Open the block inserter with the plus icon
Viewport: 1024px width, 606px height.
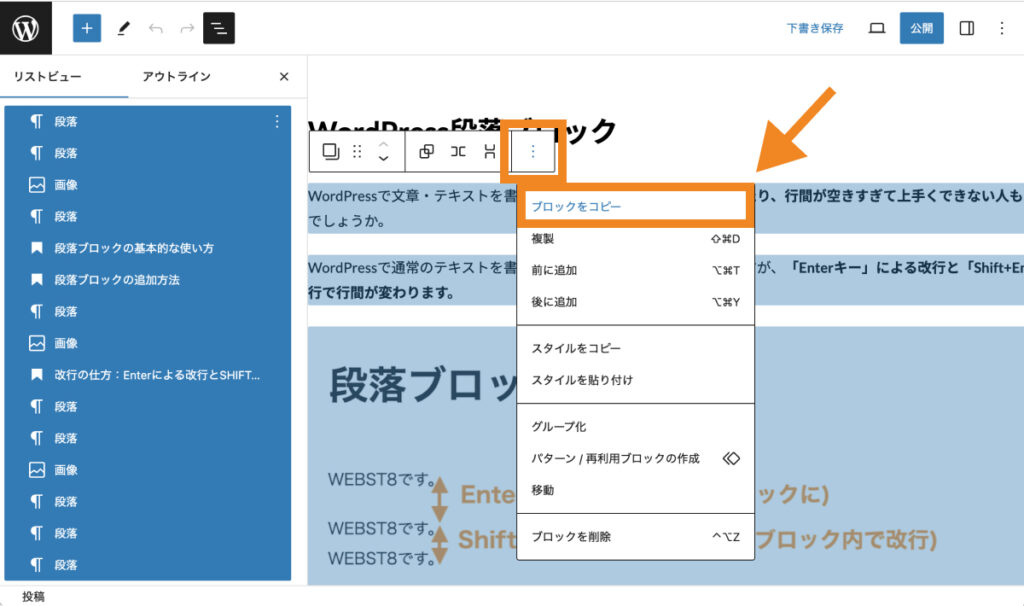[x=86, y=27]
